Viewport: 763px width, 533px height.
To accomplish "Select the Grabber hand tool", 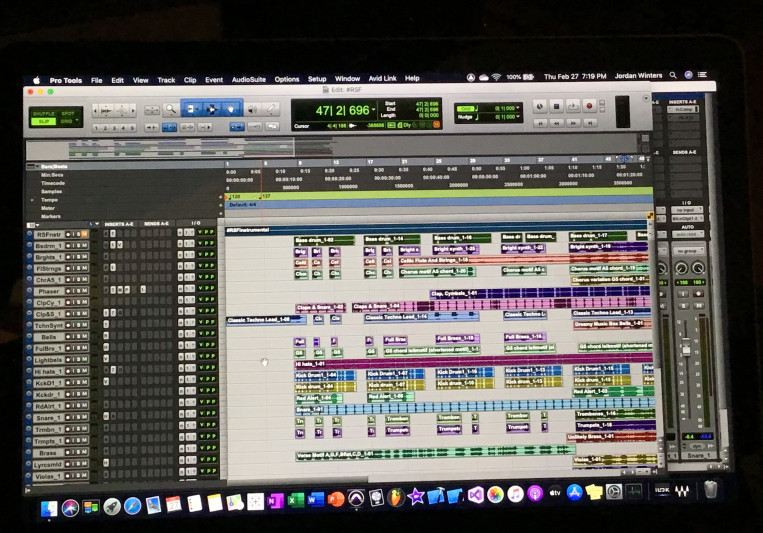I will tap(231, 109).
